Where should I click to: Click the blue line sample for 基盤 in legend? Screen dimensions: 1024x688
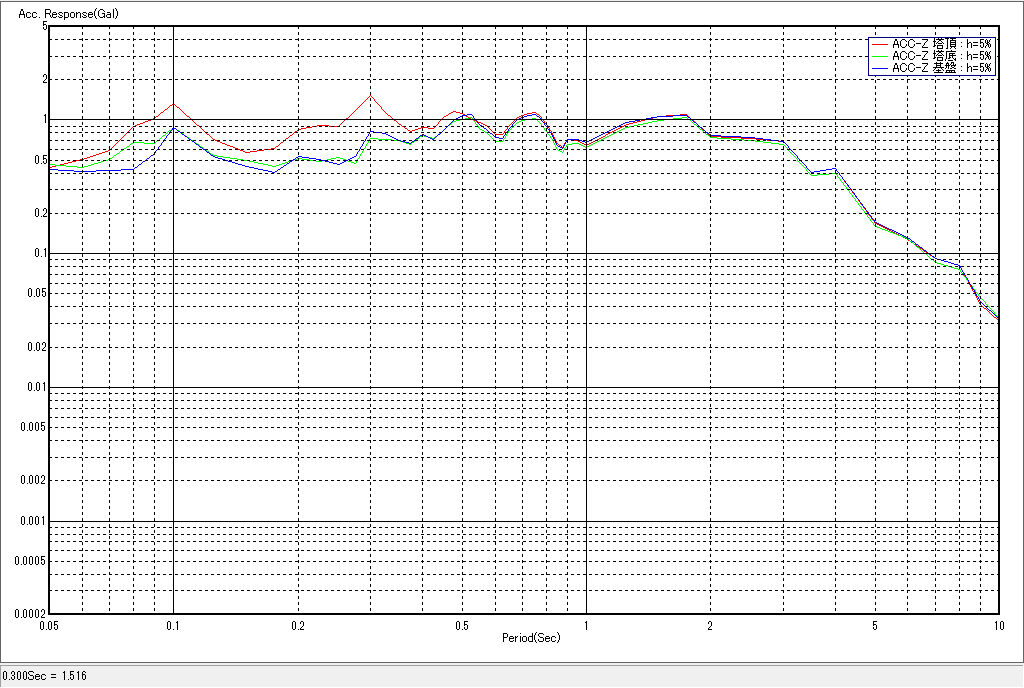point(879,68)
